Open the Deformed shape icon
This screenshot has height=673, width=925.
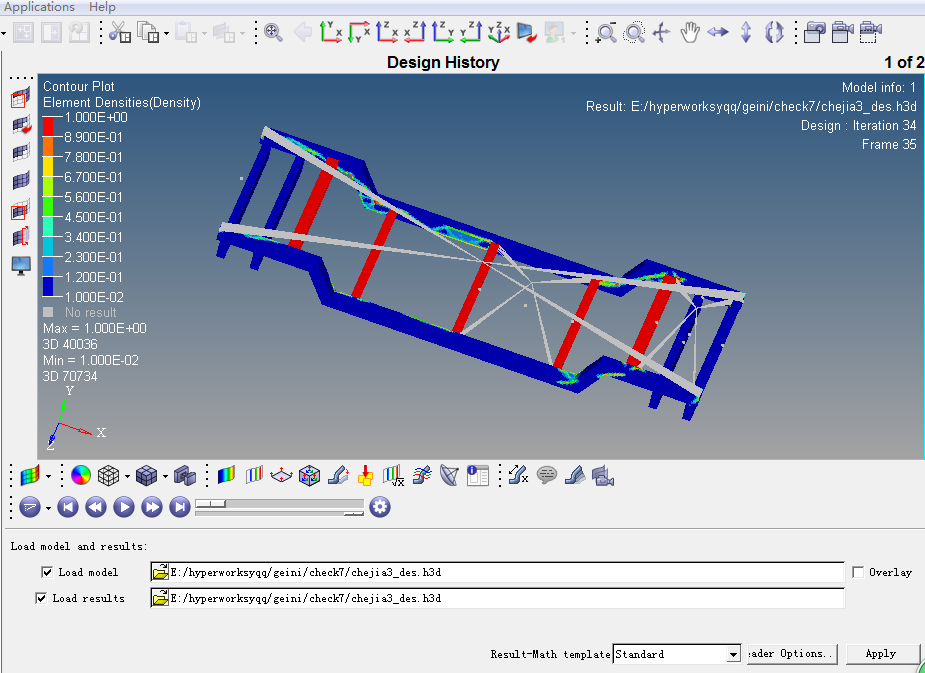pos(337,475)
